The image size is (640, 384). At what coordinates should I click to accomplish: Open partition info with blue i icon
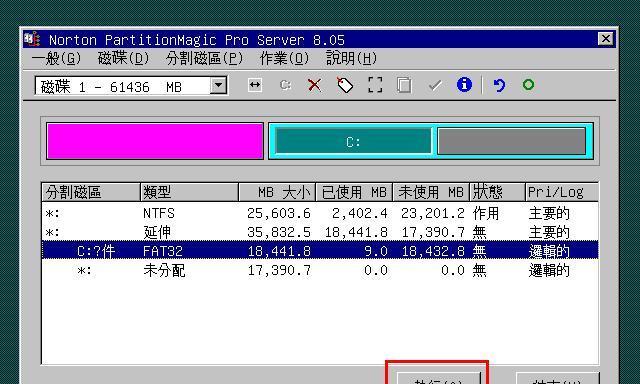tap(464, 85)
